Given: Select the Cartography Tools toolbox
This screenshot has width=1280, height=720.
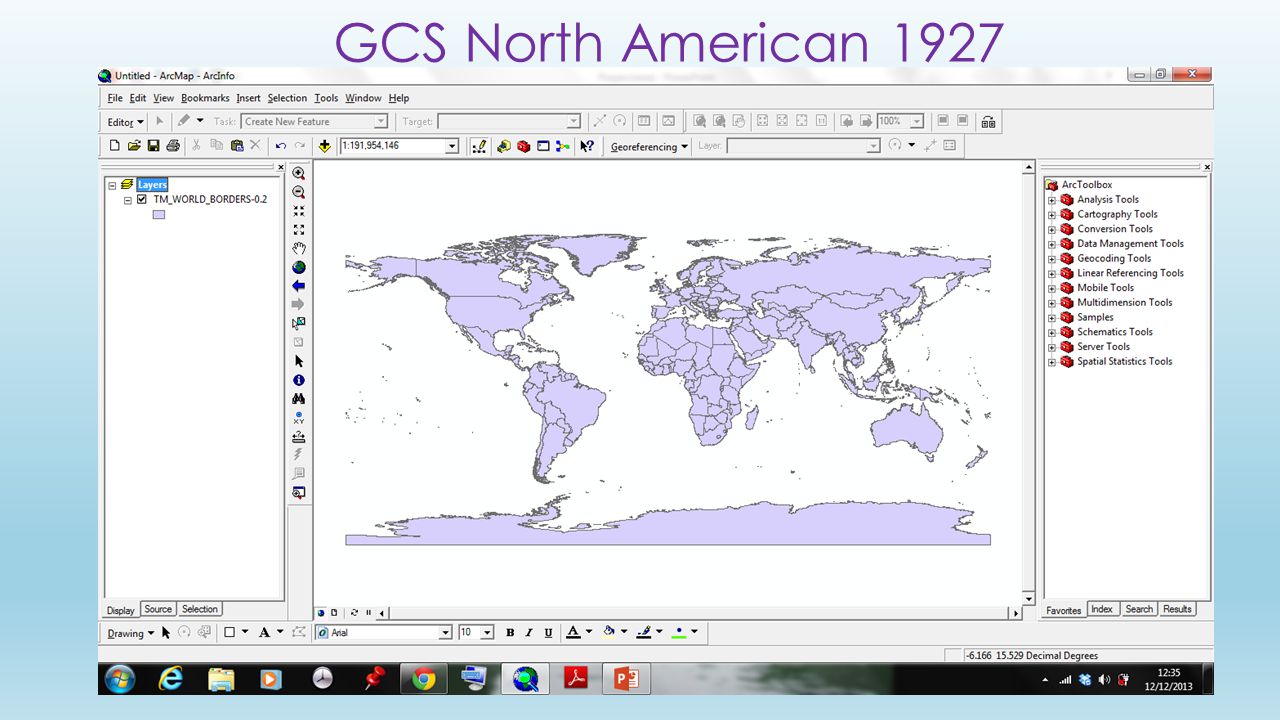Looking at the screenshot, I should [1117, 214].
